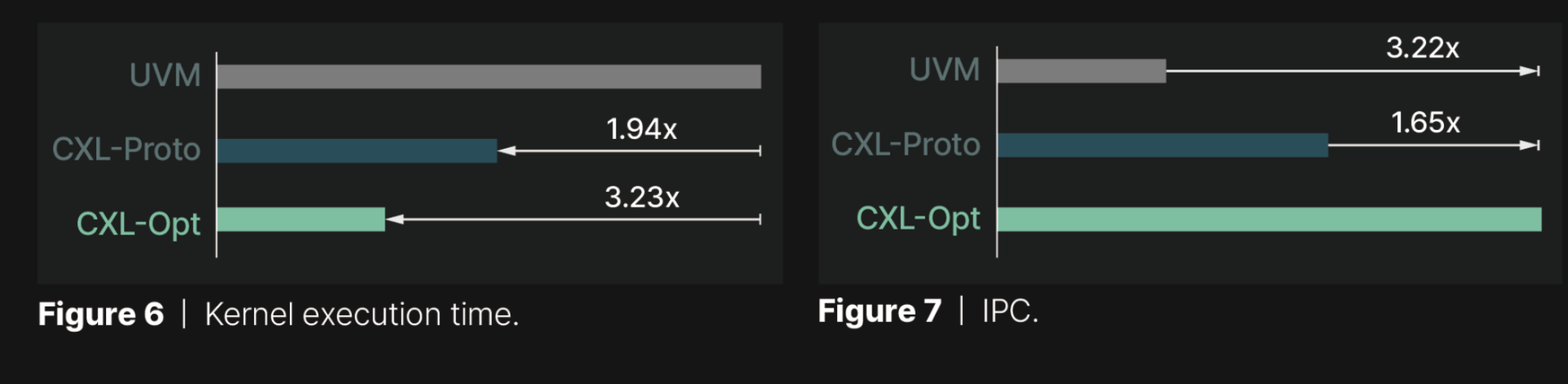Click the green CXL-Opt bar in Figure 6
The image size is (1568, 384).
[301, 220]
